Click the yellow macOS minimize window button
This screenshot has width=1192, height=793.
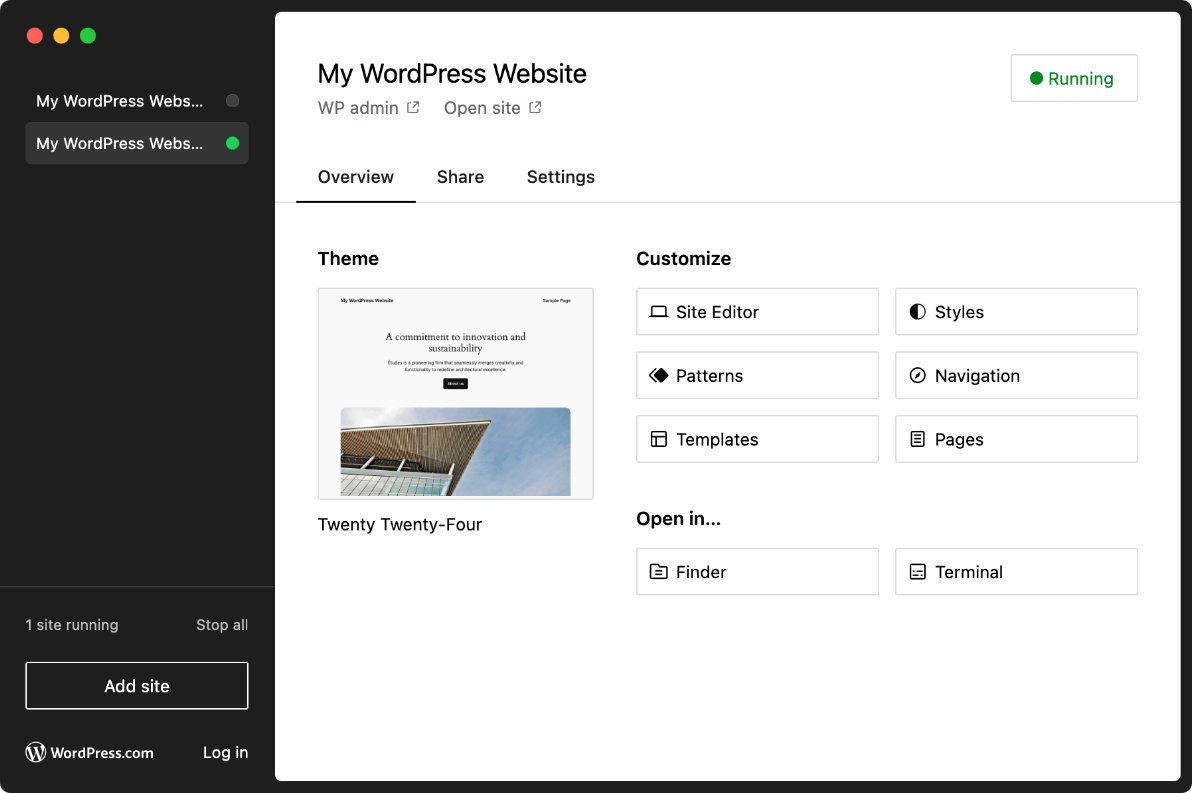click(x=62, y=36)
